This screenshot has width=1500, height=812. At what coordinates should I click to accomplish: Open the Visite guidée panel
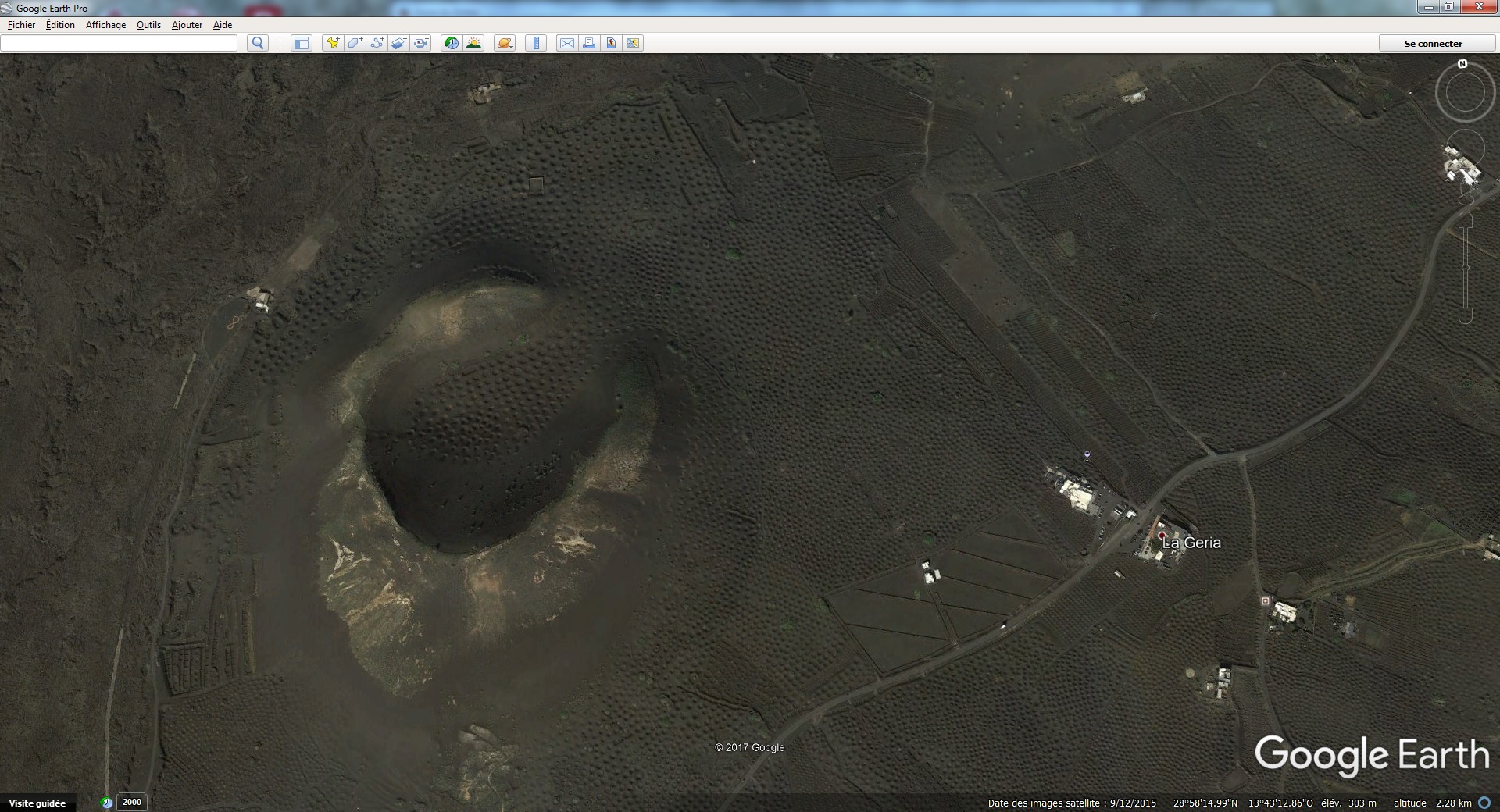click(37, 803)
